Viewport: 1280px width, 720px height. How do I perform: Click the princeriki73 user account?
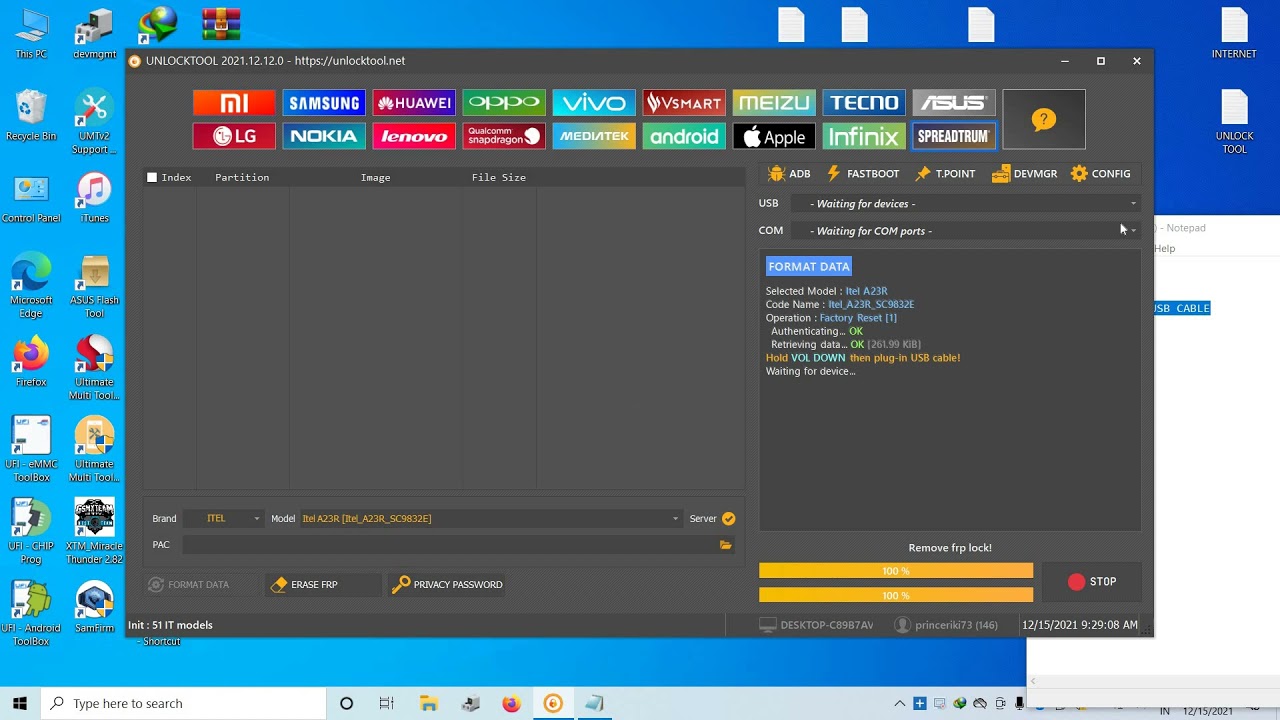[948, 625]
